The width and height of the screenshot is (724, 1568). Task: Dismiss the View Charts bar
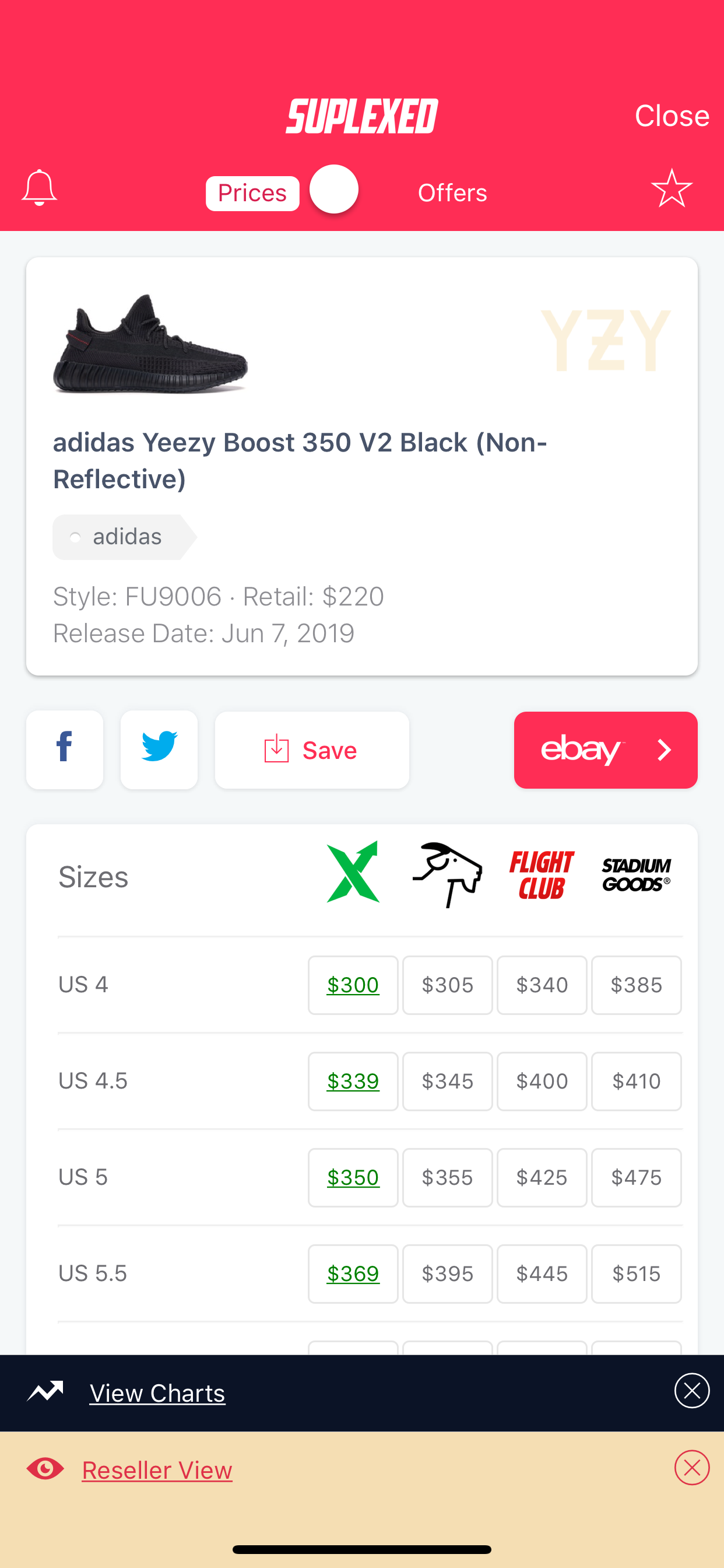pyautogui.click(x=692, y=1391)
